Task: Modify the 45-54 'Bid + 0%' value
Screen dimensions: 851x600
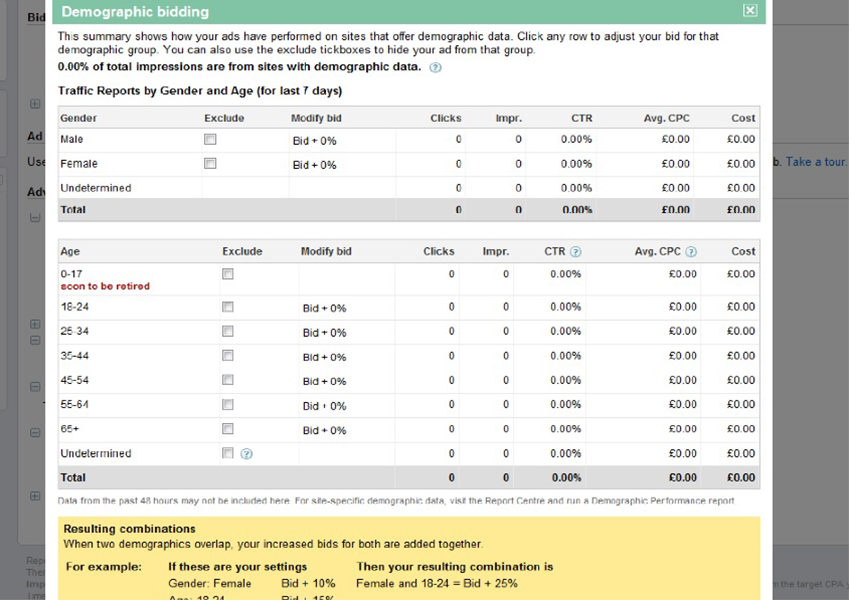Action: tap(325, 381)
